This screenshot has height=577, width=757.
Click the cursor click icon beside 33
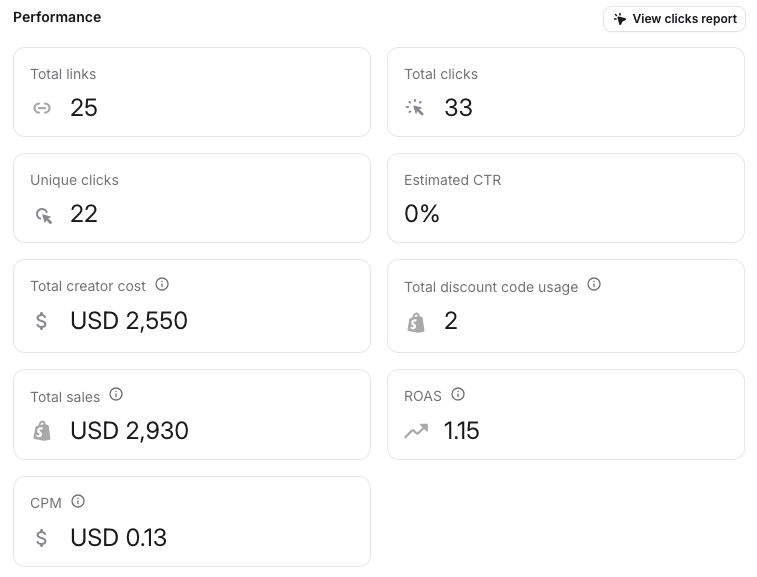[415, 108]
